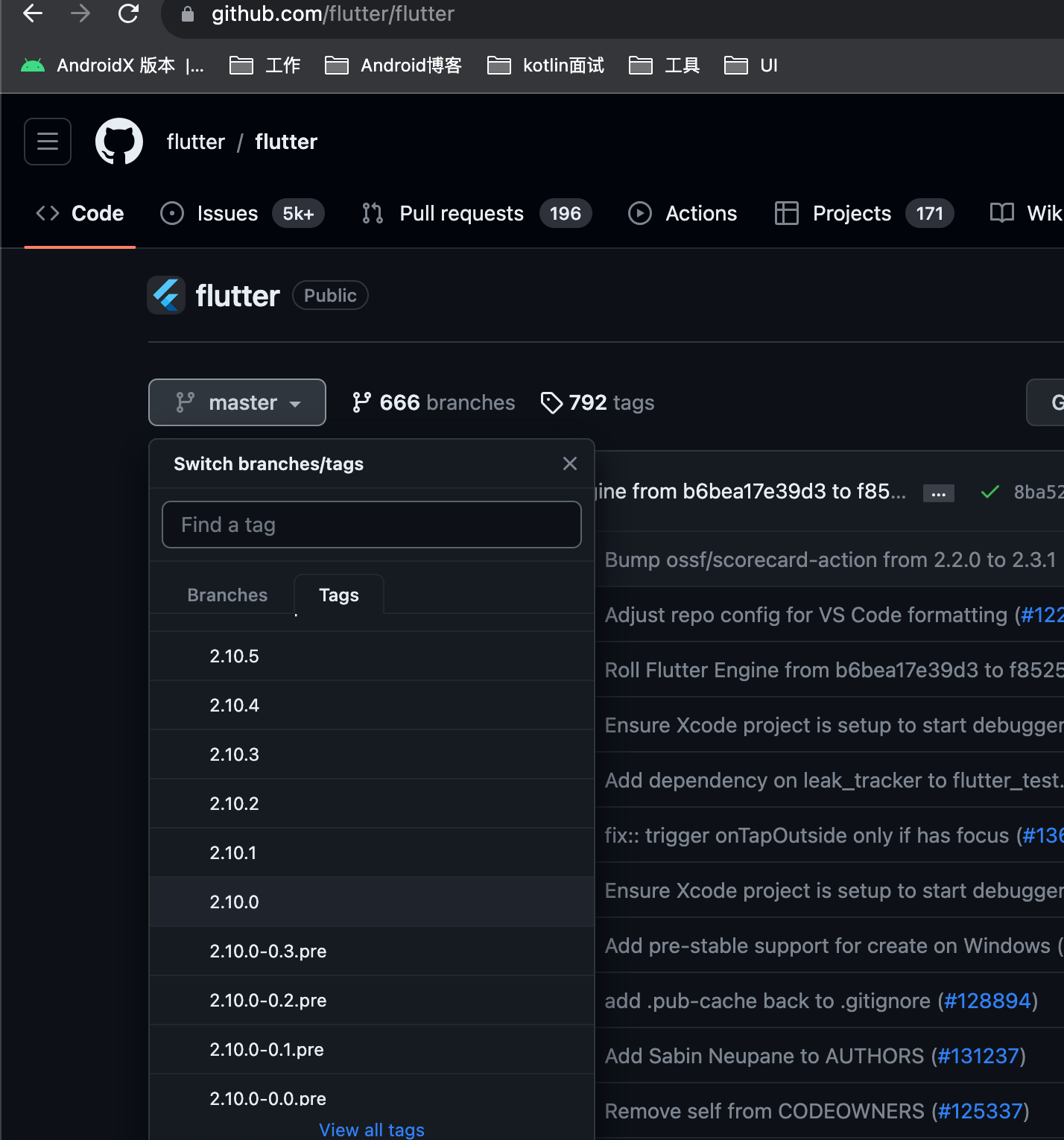Image resolution: width=1064 pixels, height=1140 pixels.
Task: Select tag 2.10.3
Action: click(x=372, y=754)
